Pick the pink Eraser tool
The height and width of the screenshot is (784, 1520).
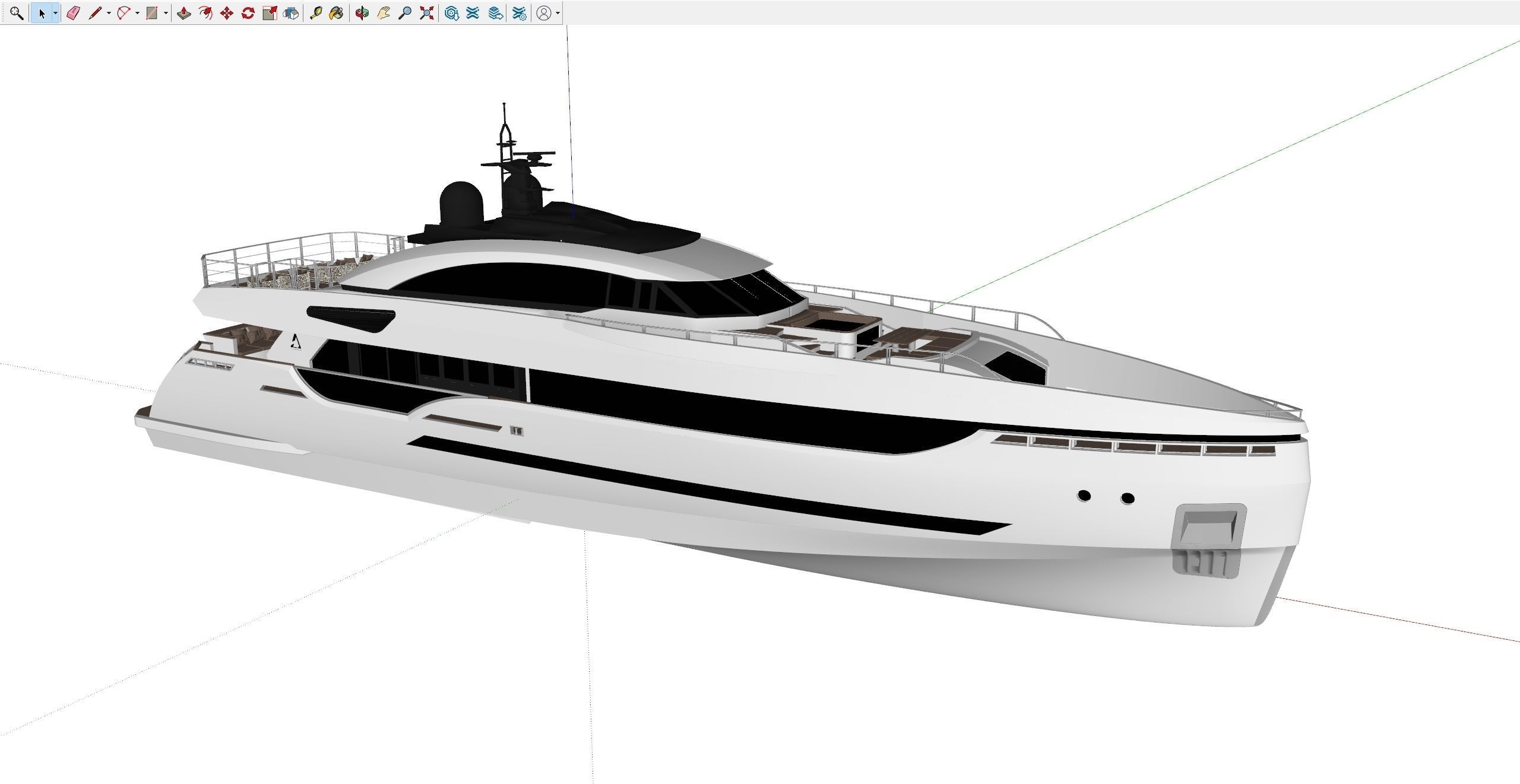[73, 13]
